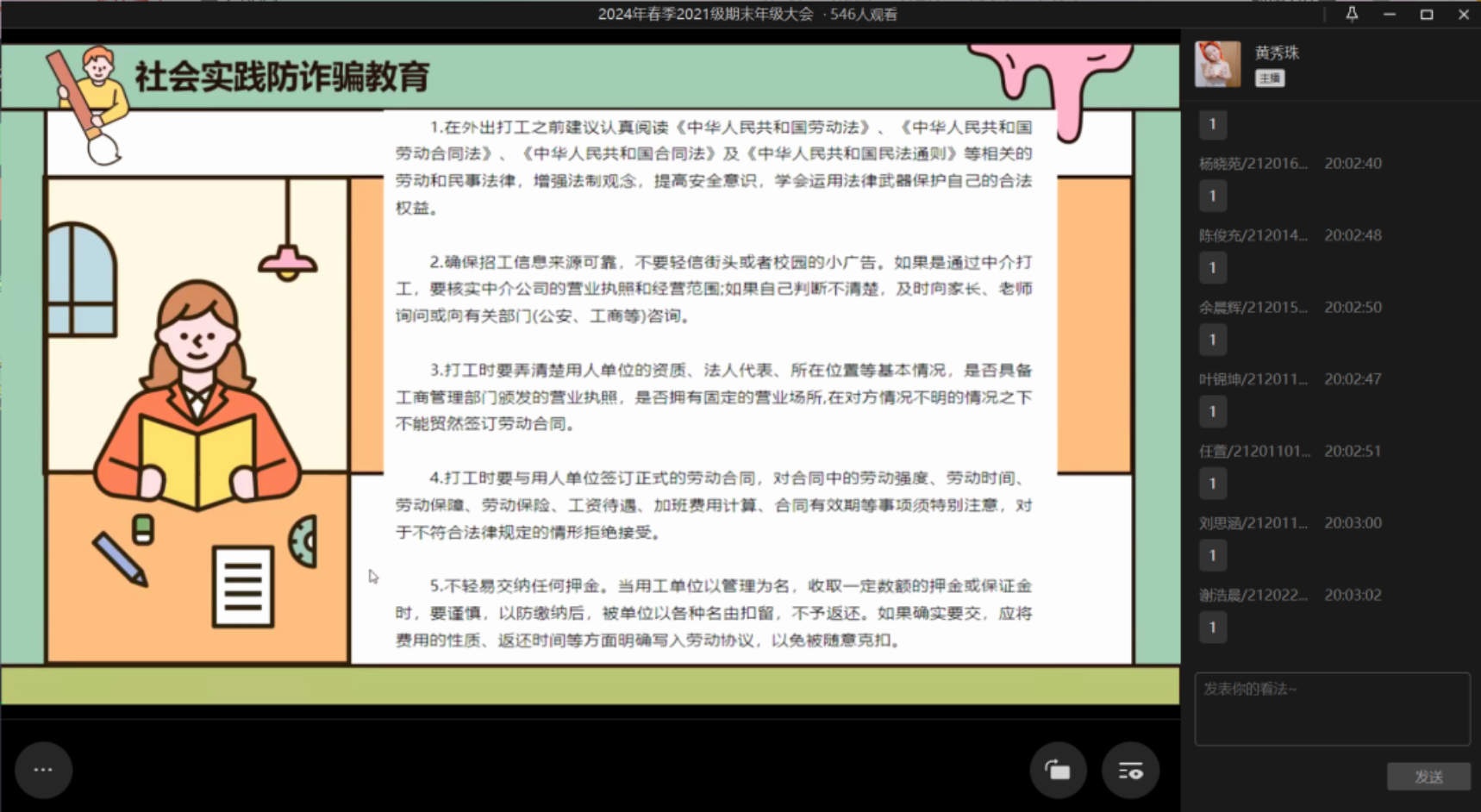
Task: Open the more options ellipsis button
Action: click(x=43, y=770)
